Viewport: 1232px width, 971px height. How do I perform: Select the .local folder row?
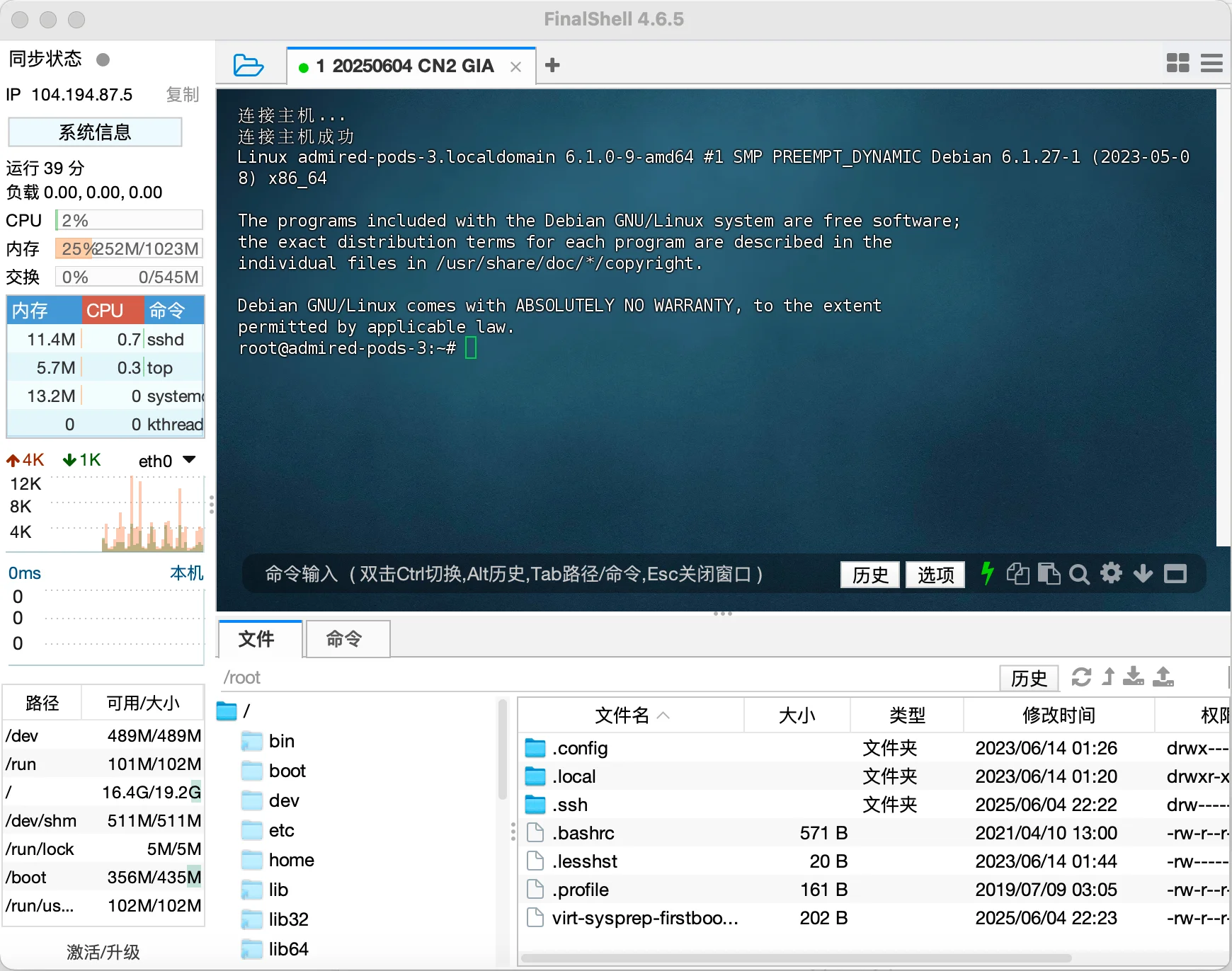click(x=874, y=776)
